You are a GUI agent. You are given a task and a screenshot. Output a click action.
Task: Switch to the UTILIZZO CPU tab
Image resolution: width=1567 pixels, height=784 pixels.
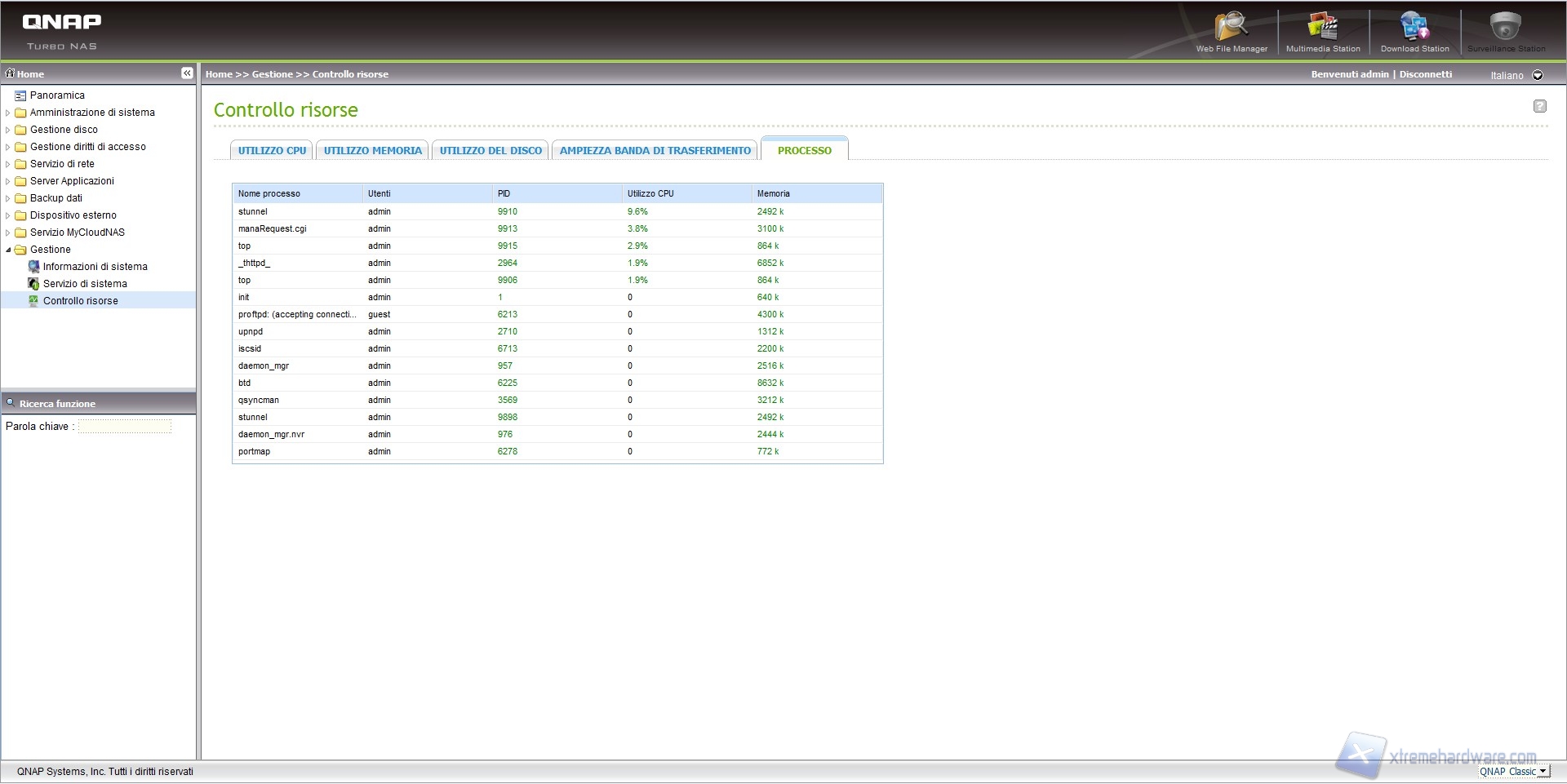tap(272, 151)
